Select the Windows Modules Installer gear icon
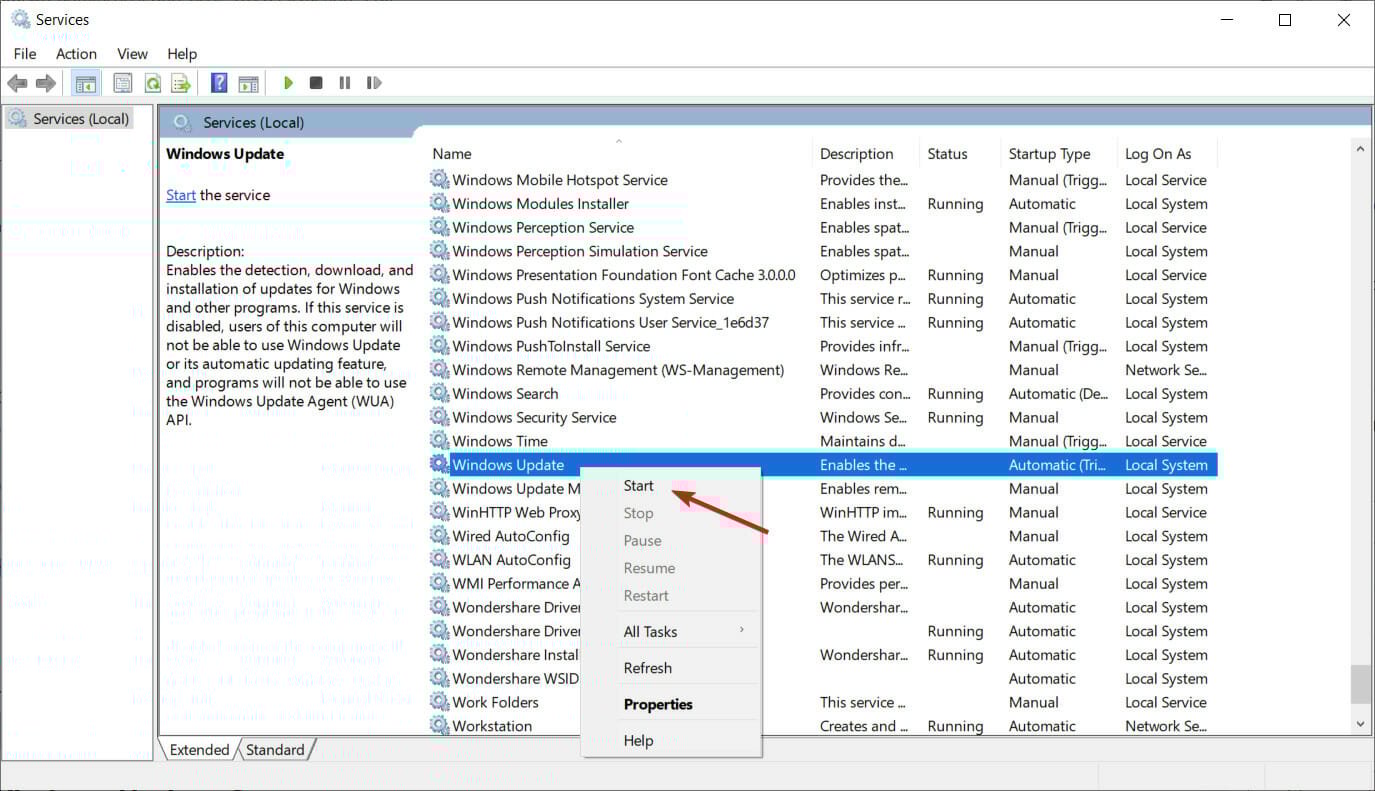The height and width of the screenshot is (791, 1375). (439, 203)
